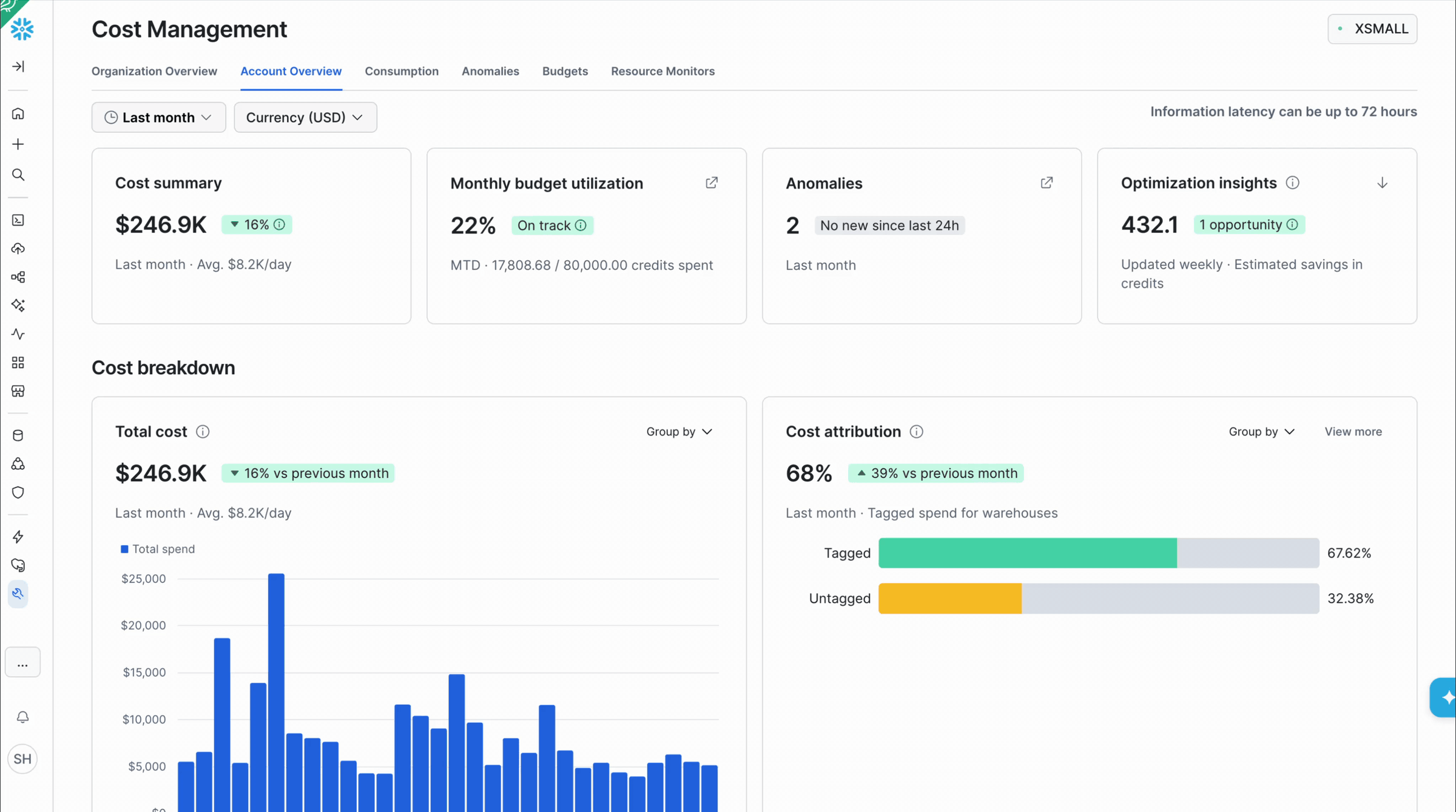The image size is (1456, 812).
Task: Switch to the Resource Monitors tab
Action: click(x=662, y=71)
